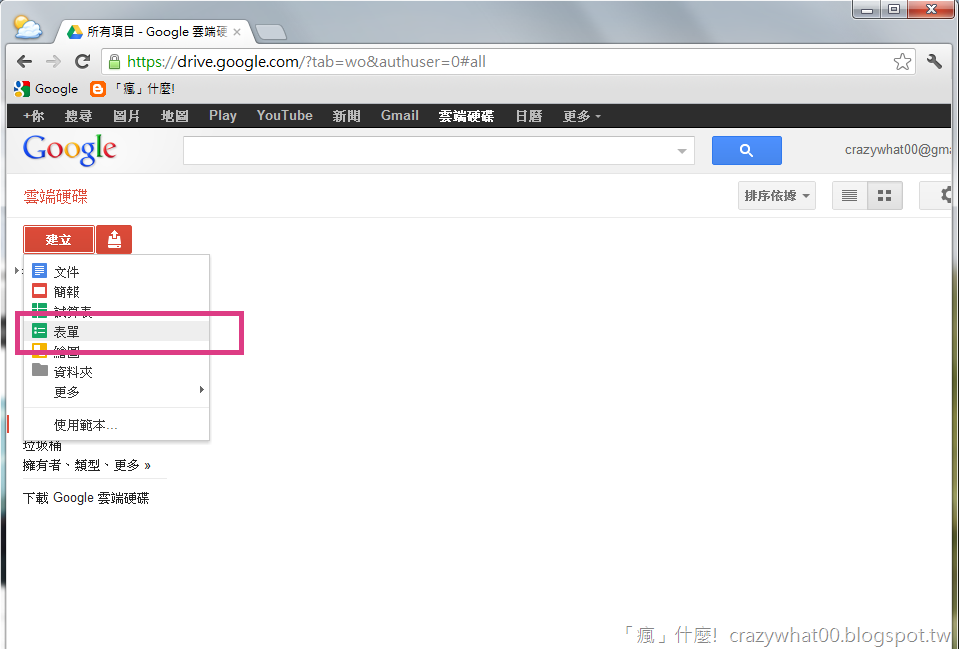The image size is (959, 649).
Task: Click the Google Drive tab favicon
Action: tap(75, 32)
